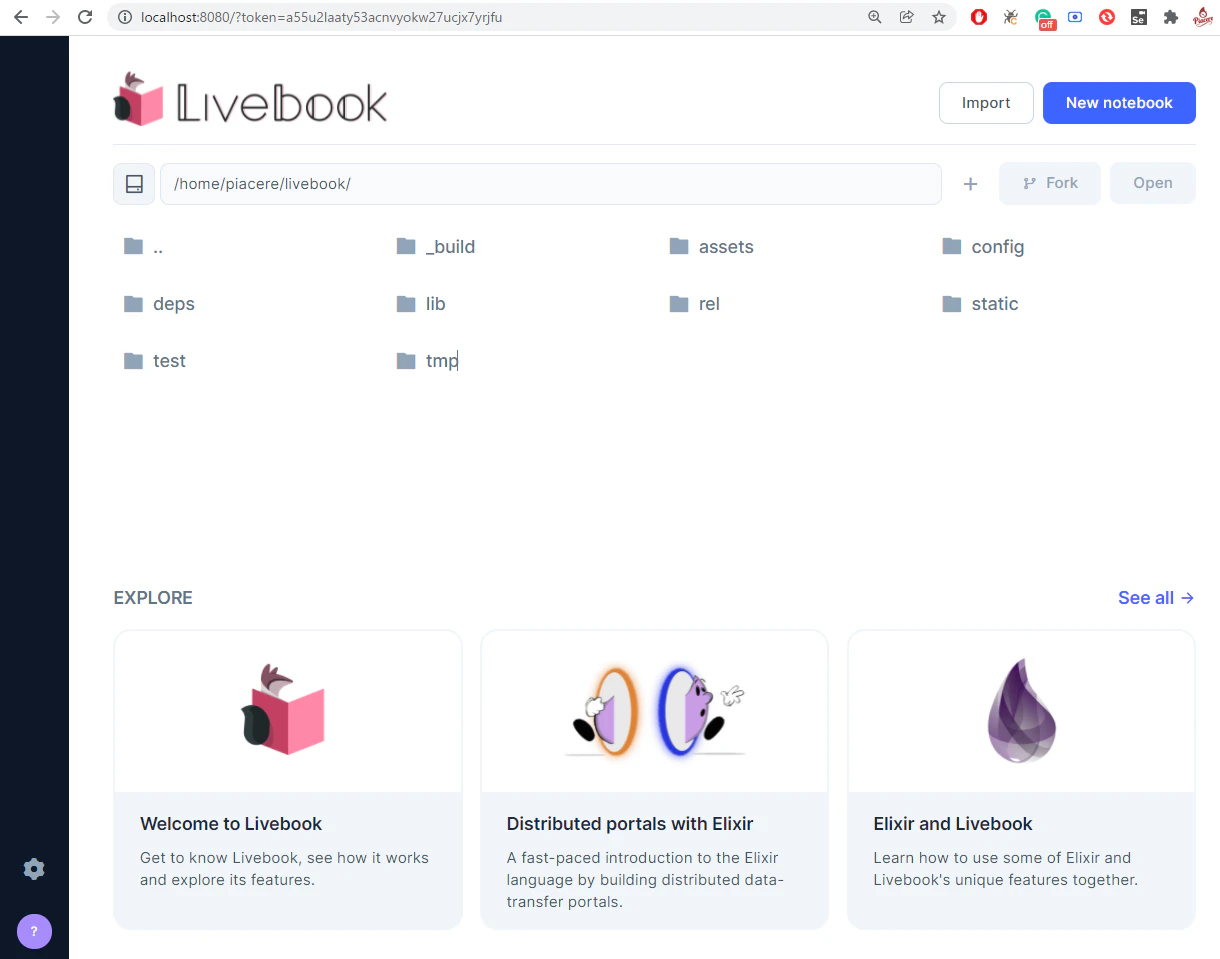Open the _build folder
Image resolution: width=1220 pixels, height=959 pixels.
(436, 247)
